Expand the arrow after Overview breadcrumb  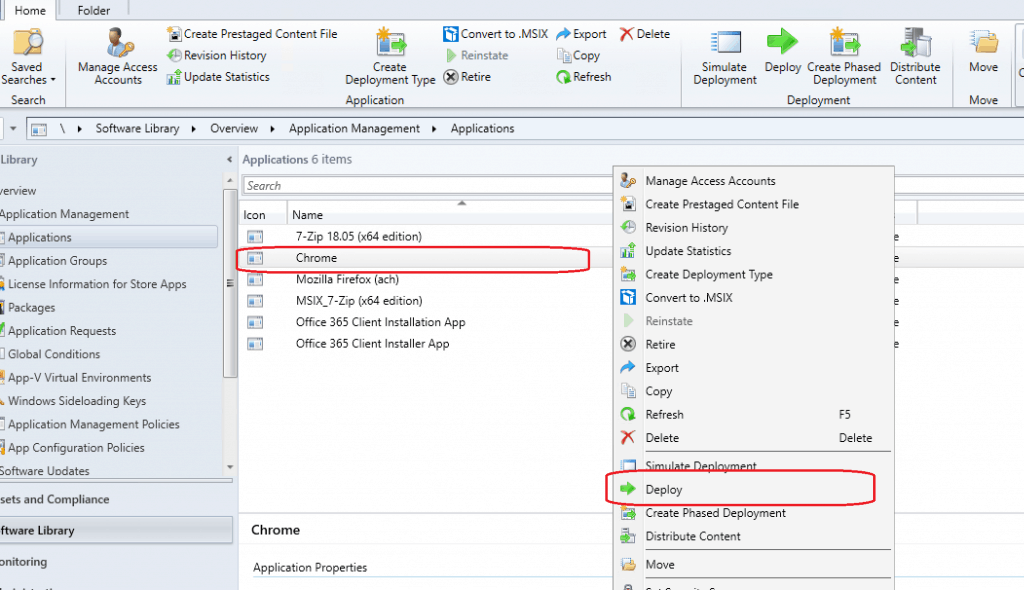tap(272, 129)
